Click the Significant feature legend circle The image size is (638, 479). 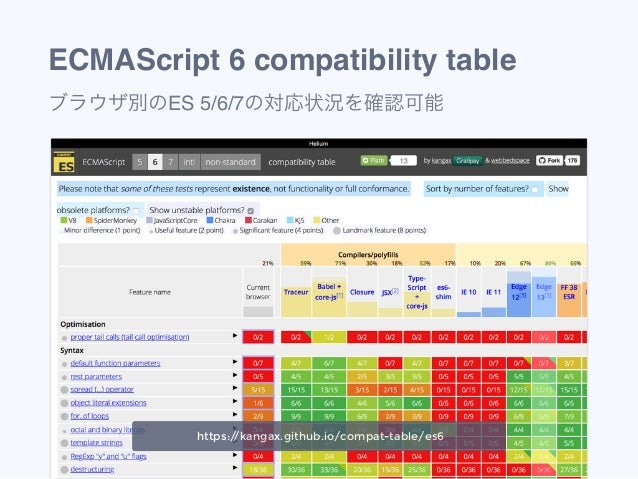click(x=235, y=231)
